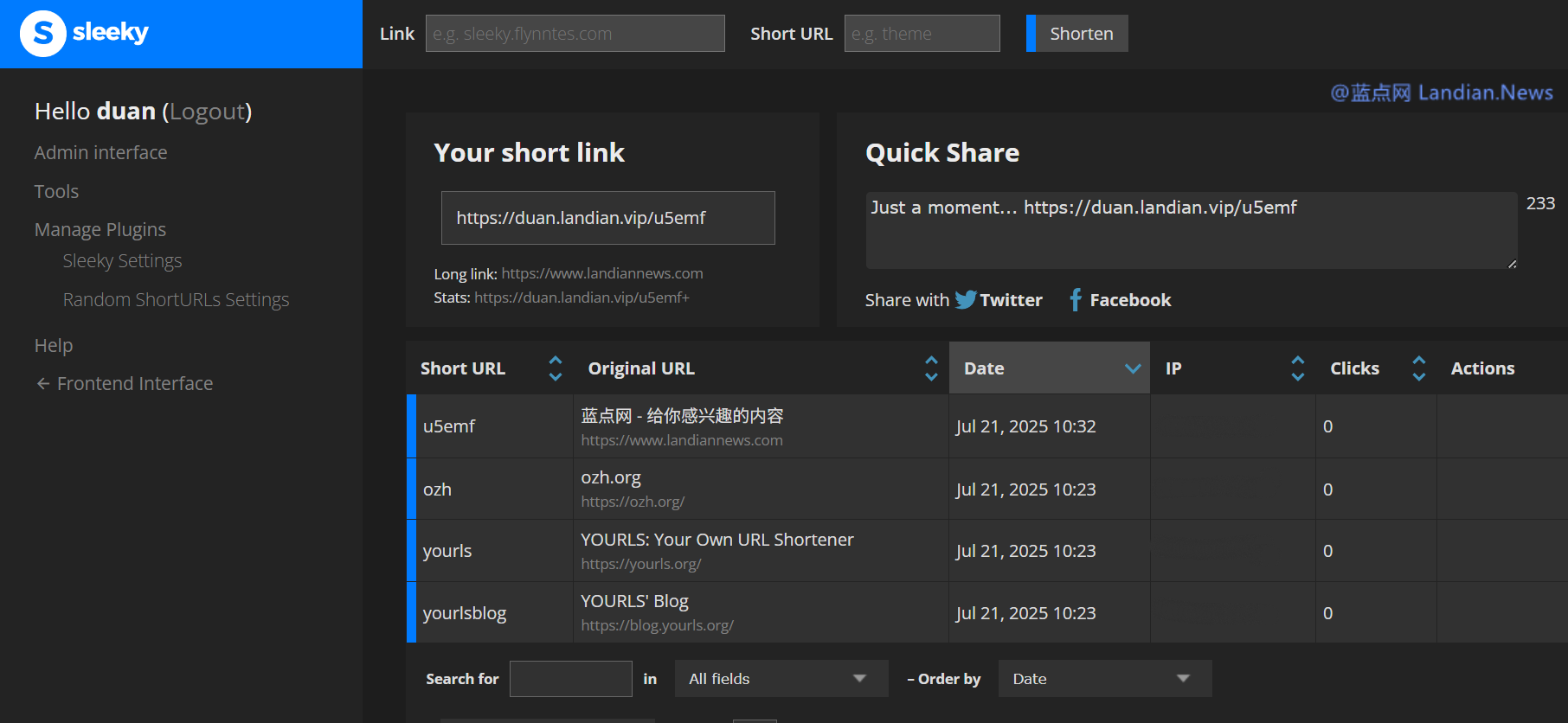Click the Quick Share text area
Viewport: 1568px width, 723px height.
(x=1191, y=230)
